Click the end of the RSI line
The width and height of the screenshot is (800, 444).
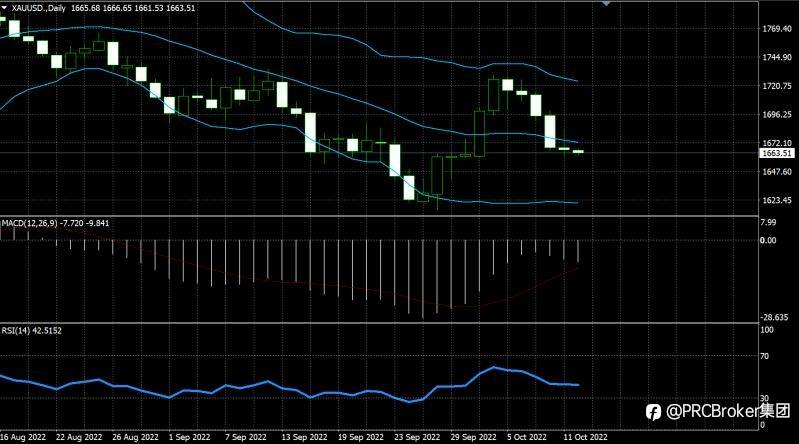578,385
